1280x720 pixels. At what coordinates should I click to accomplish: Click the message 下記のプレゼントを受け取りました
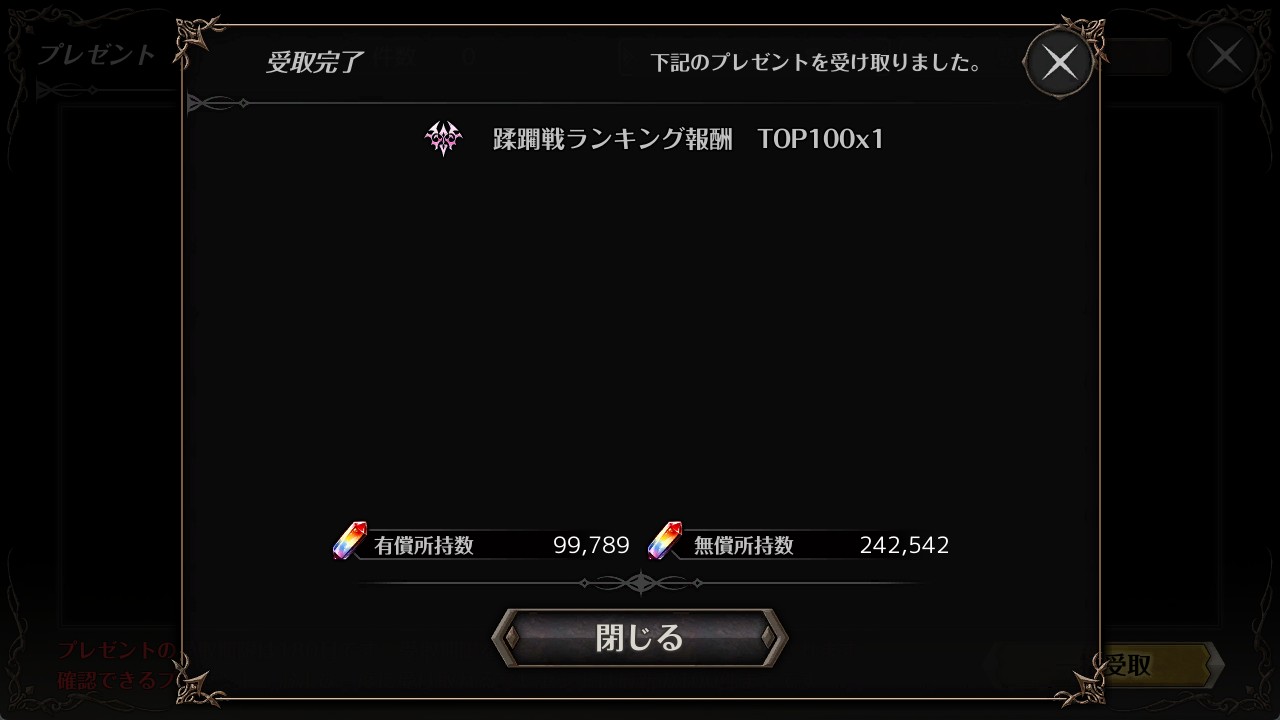coord(815,63)
